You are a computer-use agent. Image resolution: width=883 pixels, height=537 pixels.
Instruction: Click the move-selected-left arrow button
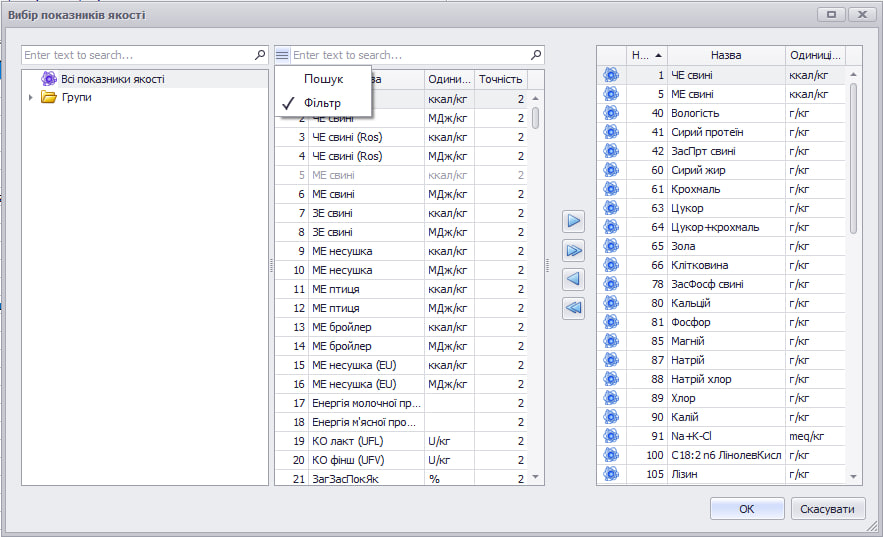coord(573,279)
